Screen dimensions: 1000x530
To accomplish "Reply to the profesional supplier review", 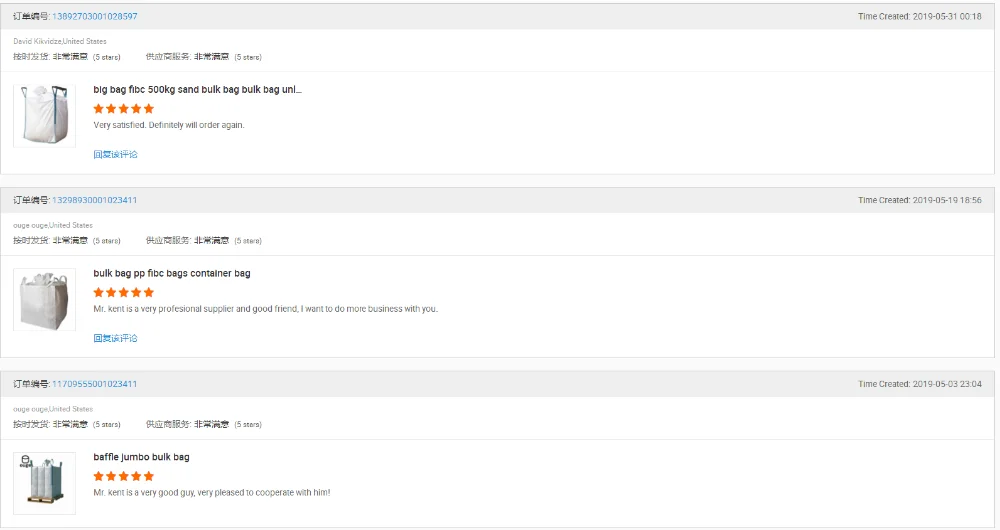I will [x=115, y=338].
